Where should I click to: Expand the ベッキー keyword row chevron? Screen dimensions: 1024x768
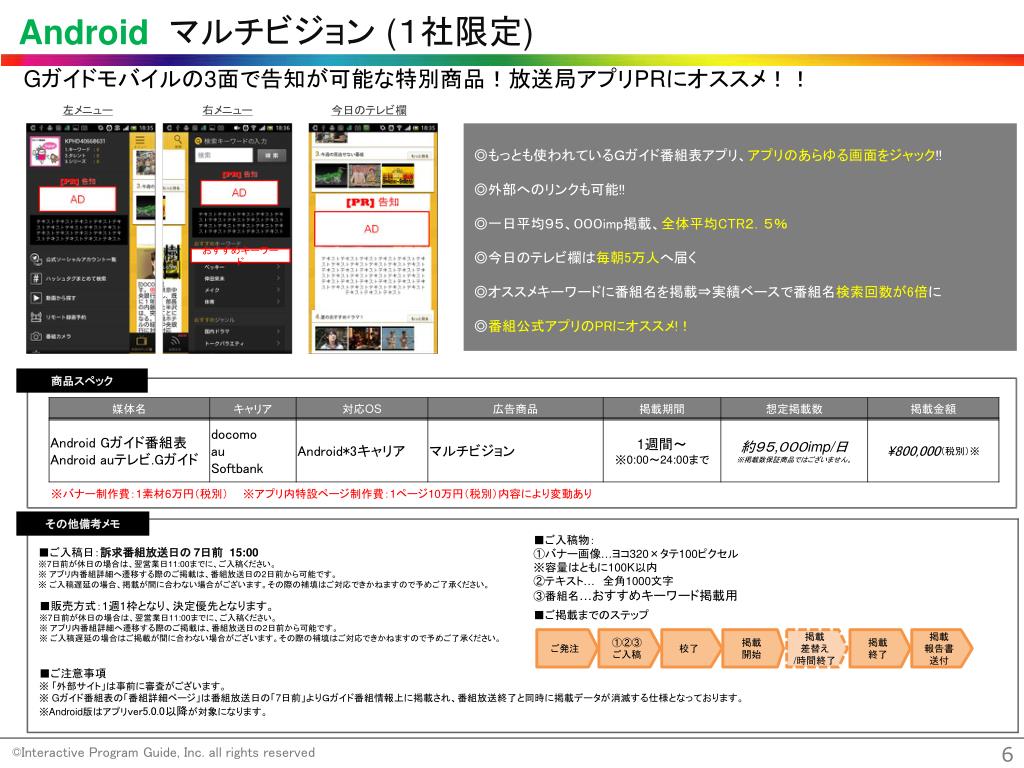279,267
